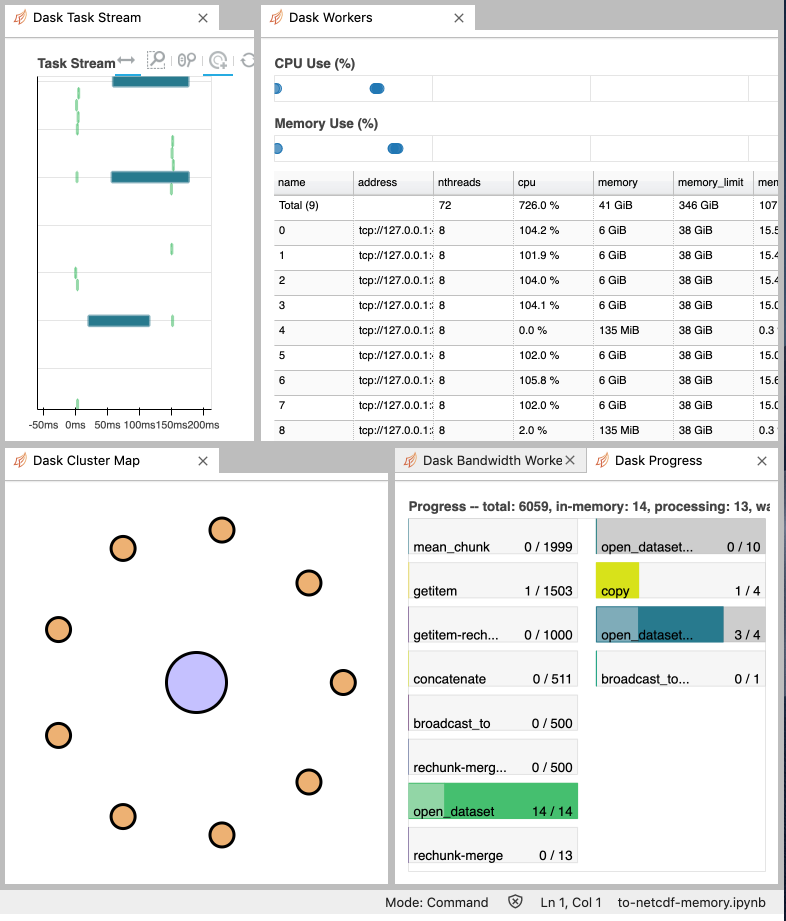Click the 200ms tick label on Task Stream axis
786x921 pixels.
pyautogui.click(x=203, y=425)
